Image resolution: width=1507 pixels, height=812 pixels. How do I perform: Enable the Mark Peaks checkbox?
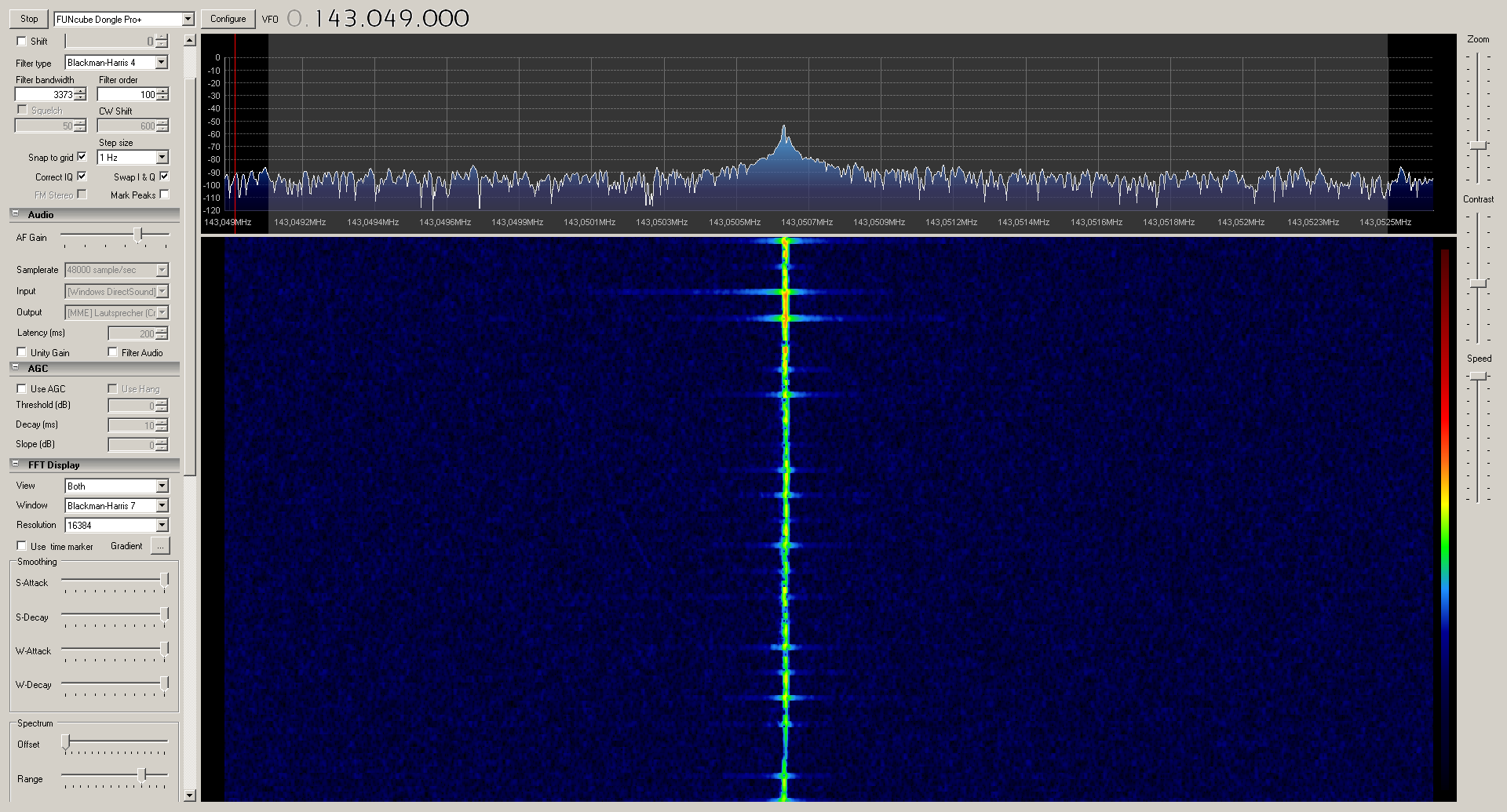pos(164,195)
